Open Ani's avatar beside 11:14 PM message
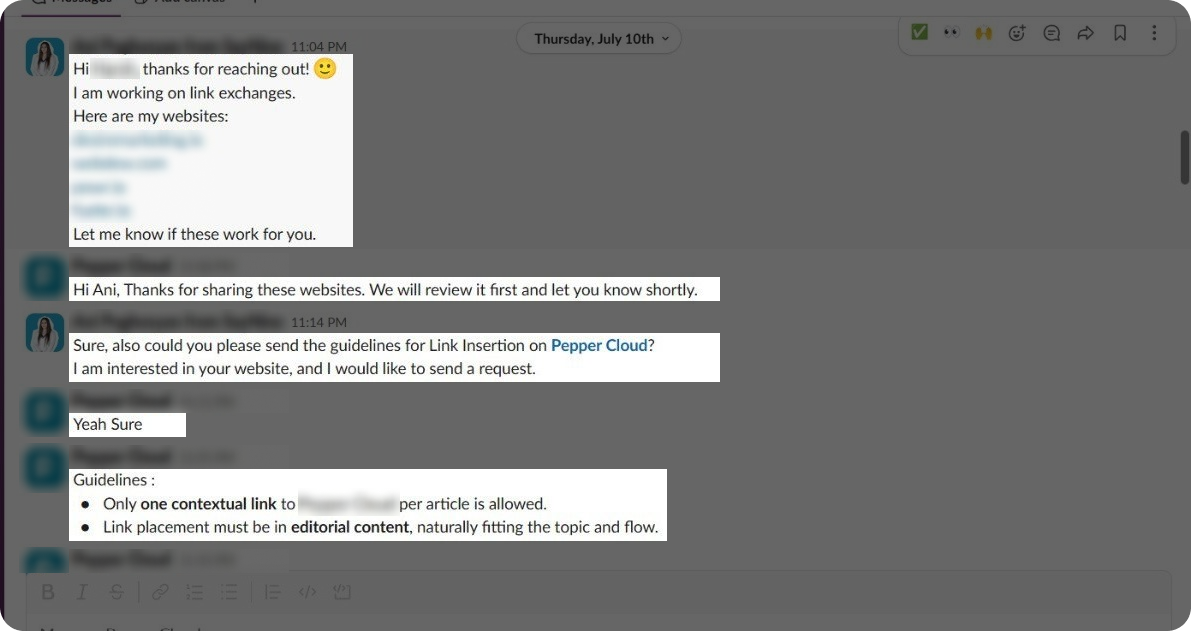1191x631 pixels. coord(45,333)
